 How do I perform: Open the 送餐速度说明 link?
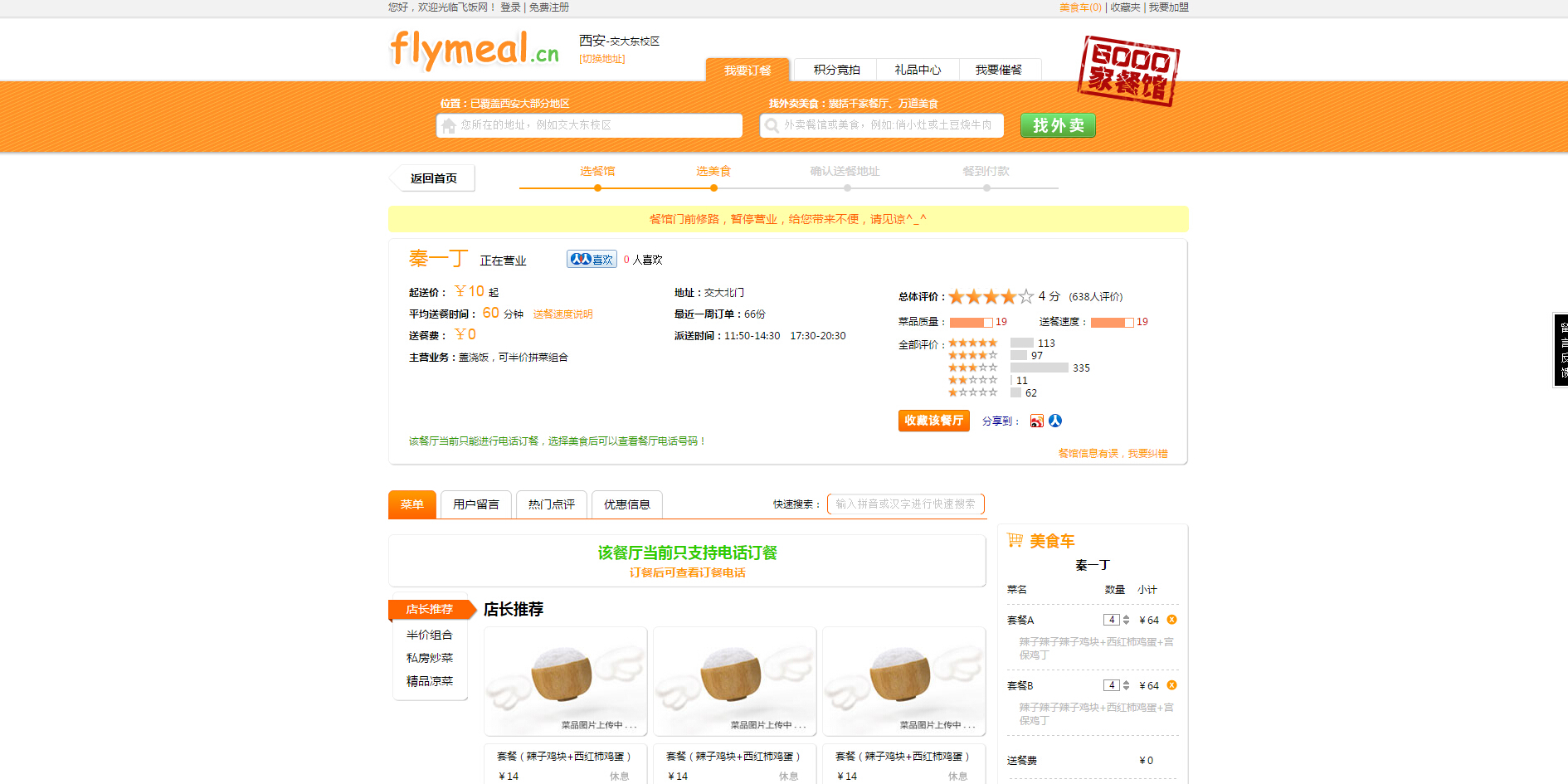click(x=562, y=314)
